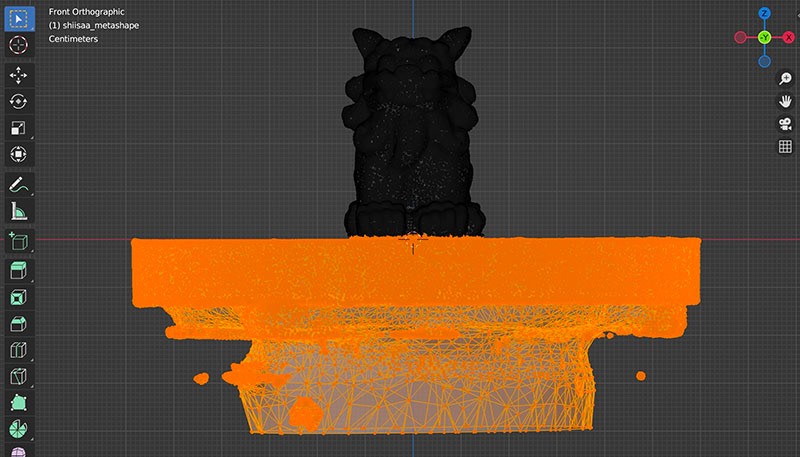Select the Poly Build tool
The image size is (800, 457).
point(19,402)
